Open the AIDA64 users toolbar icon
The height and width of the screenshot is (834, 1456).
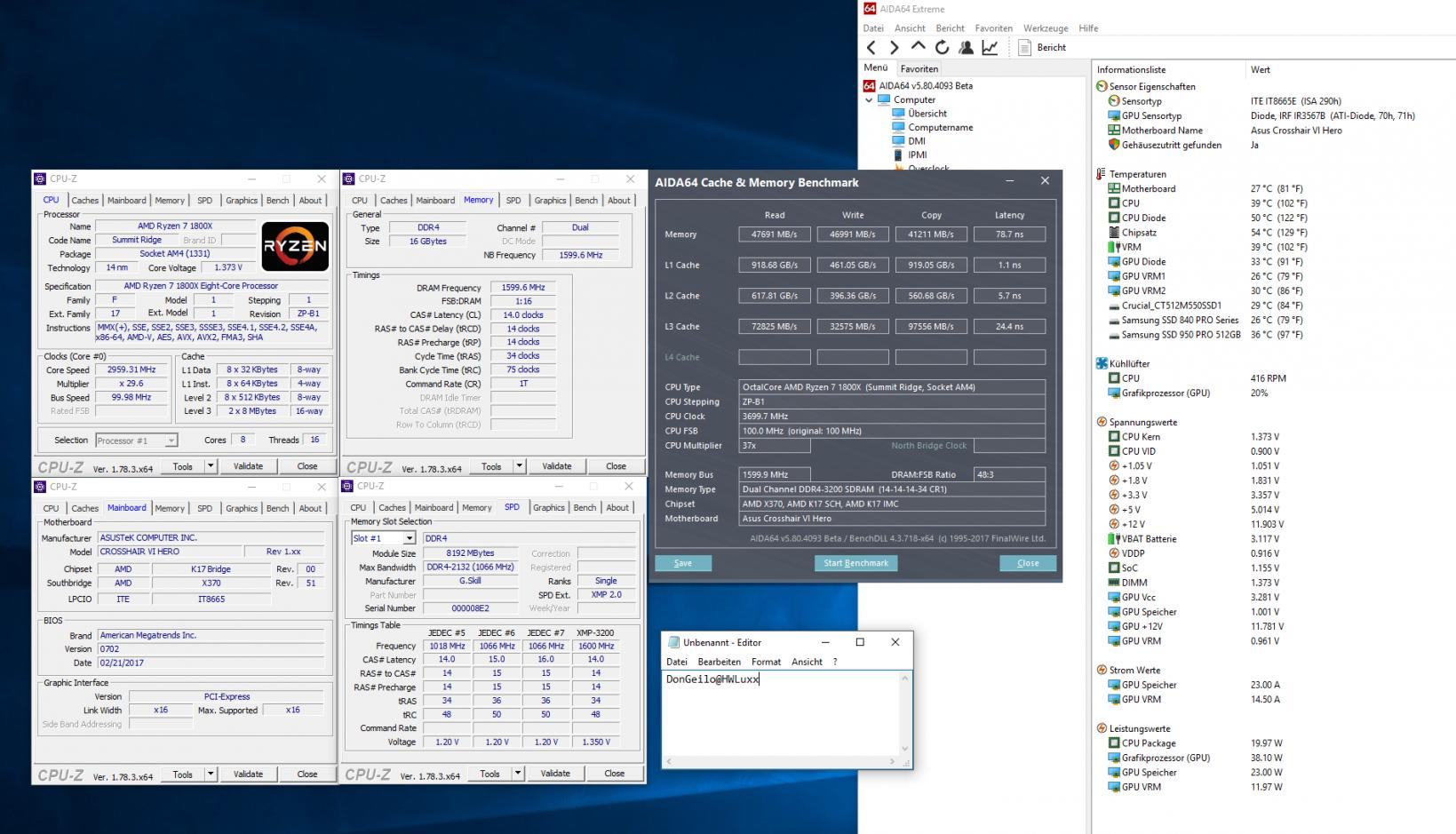[x=966, y=48]
